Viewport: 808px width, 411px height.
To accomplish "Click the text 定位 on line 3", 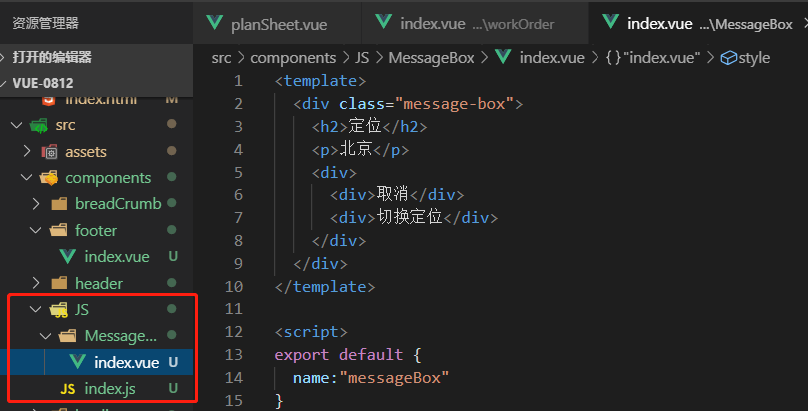I will pos(365,126).
